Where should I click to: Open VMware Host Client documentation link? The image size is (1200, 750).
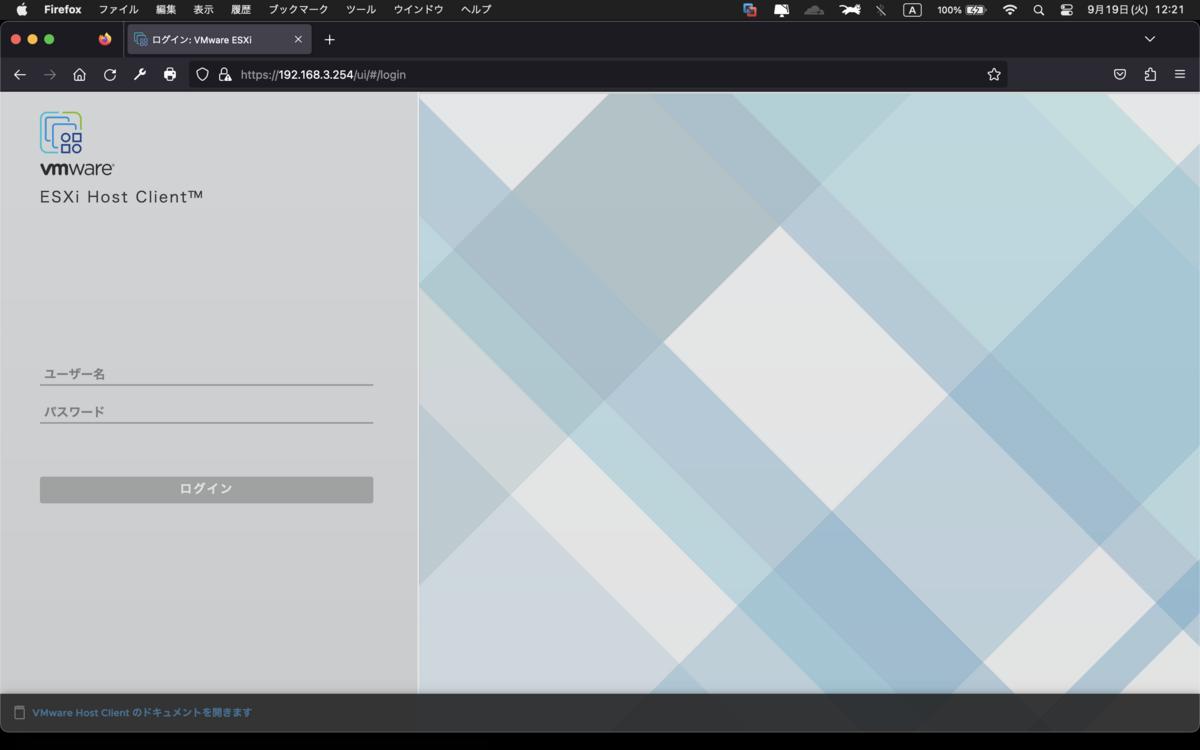(x=142, y=713)
